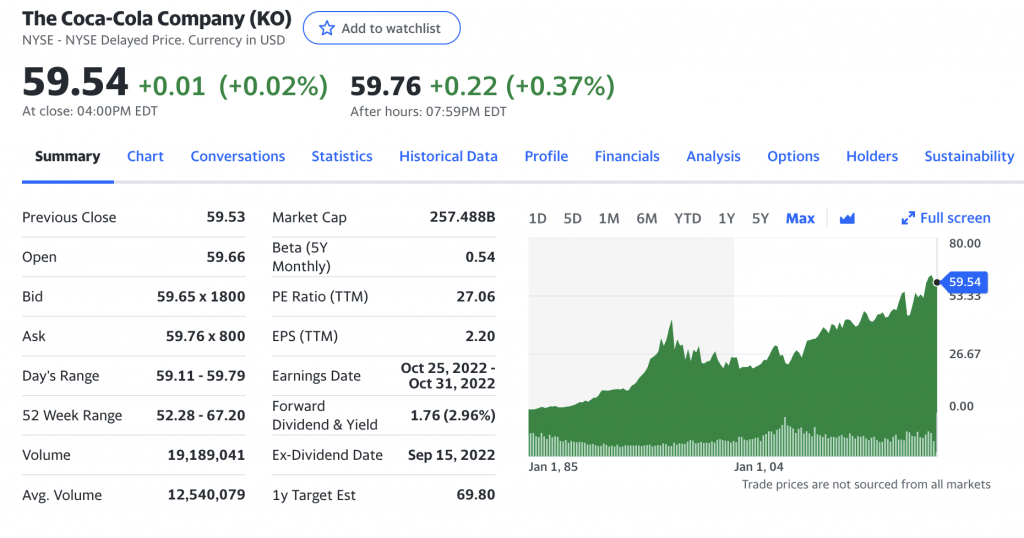This screenshot has width=1024, height=538.
Task: Select the 5Y chart range
Action: click(x=760, y=218)
